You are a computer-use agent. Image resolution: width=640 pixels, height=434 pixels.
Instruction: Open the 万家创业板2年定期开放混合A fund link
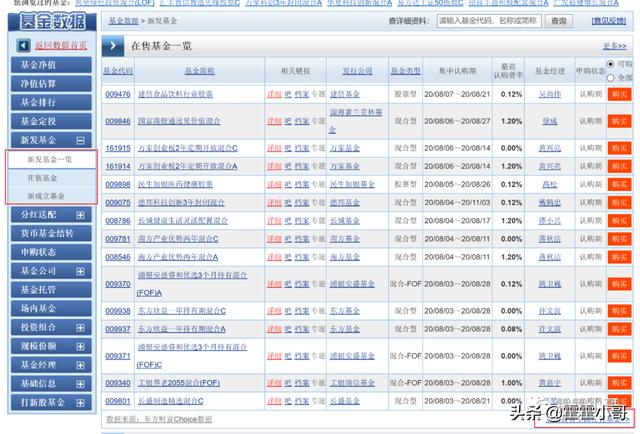[x=187, y=166]
